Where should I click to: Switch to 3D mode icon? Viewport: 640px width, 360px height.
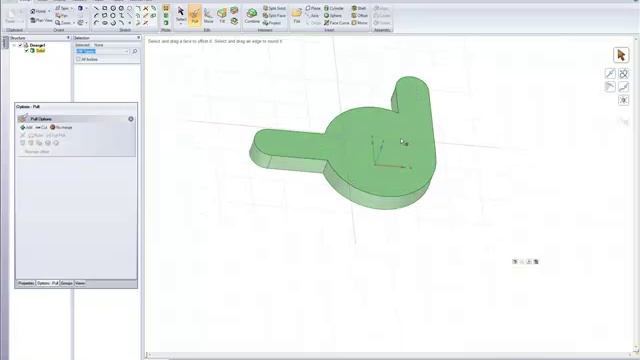coord(166,23)
